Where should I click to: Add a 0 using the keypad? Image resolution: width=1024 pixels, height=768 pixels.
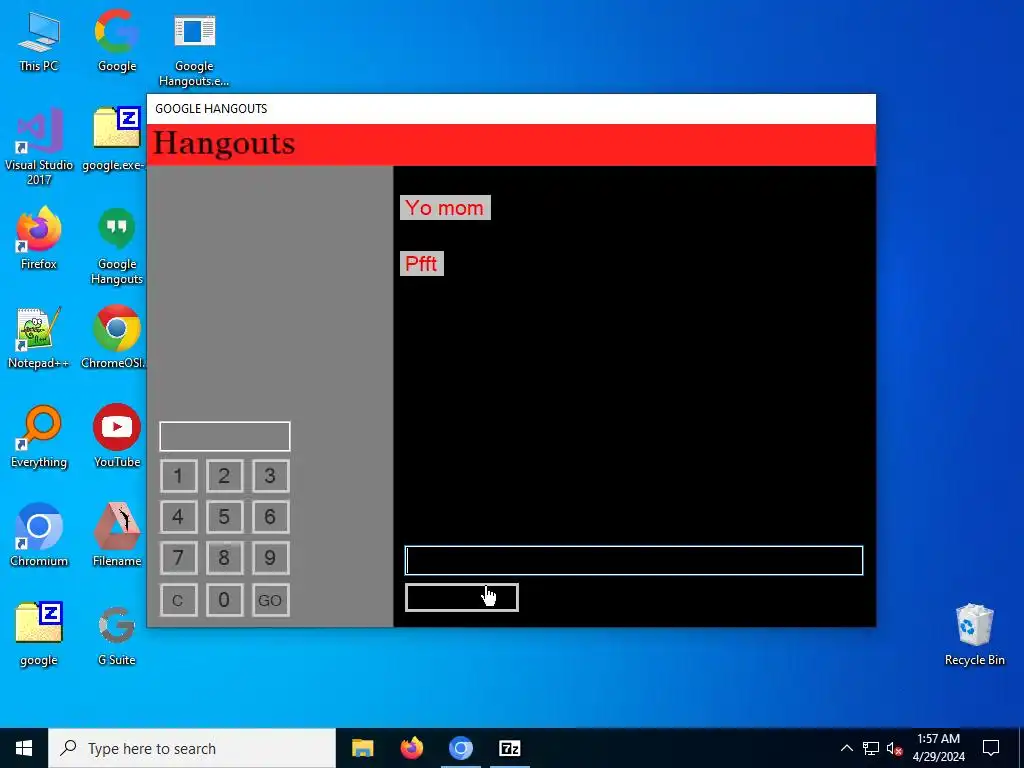224,600
